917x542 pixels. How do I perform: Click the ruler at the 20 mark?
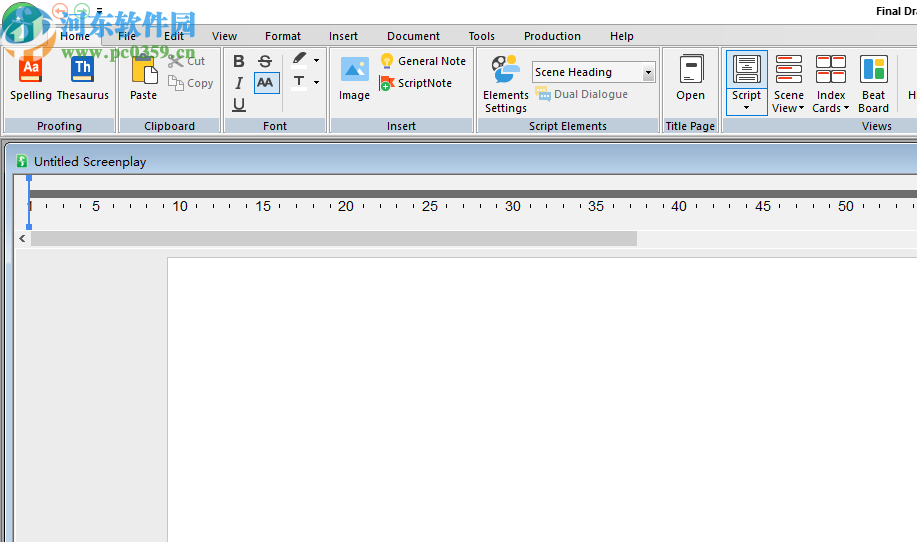[346, 206]
